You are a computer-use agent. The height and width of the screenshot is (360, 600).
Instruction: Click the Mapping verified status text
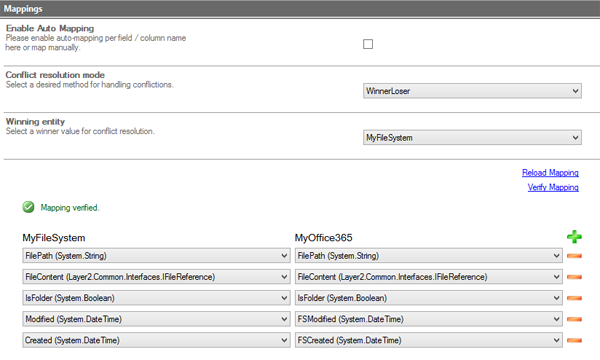point(70,207)
